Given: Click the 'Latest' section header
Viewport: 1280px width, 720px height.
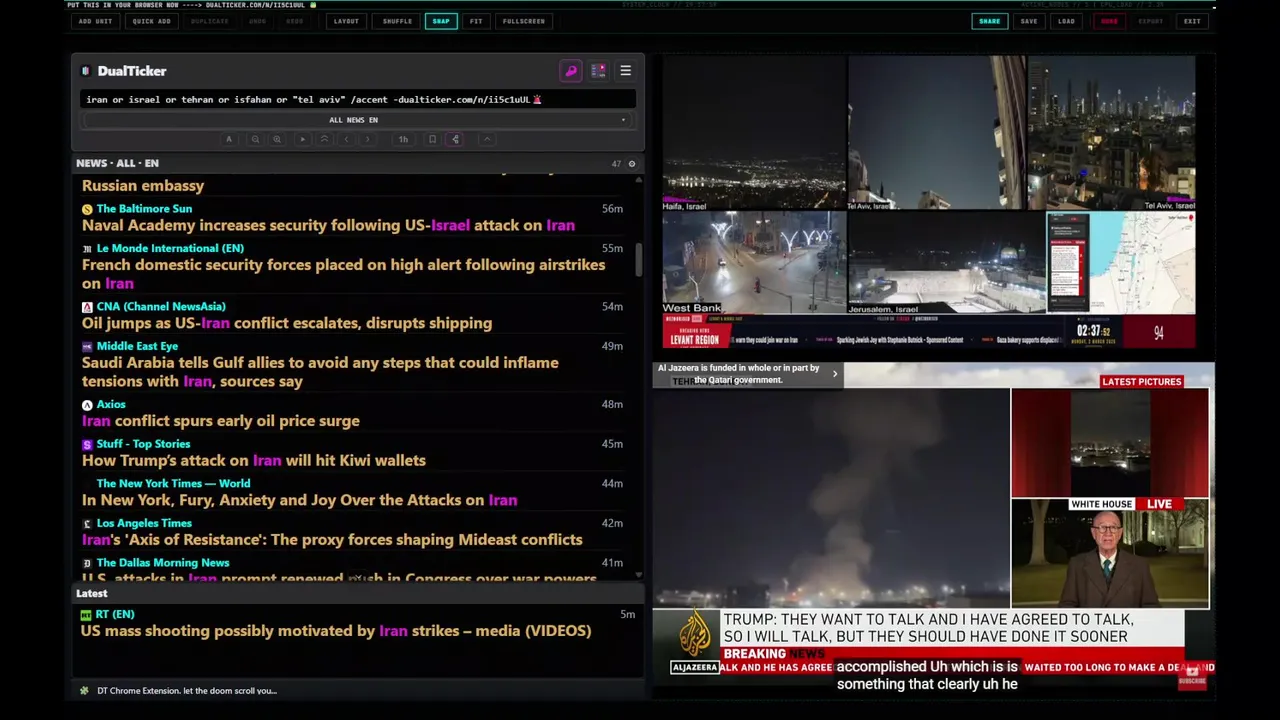Looking at the screenshot, I should coord(92,593).
